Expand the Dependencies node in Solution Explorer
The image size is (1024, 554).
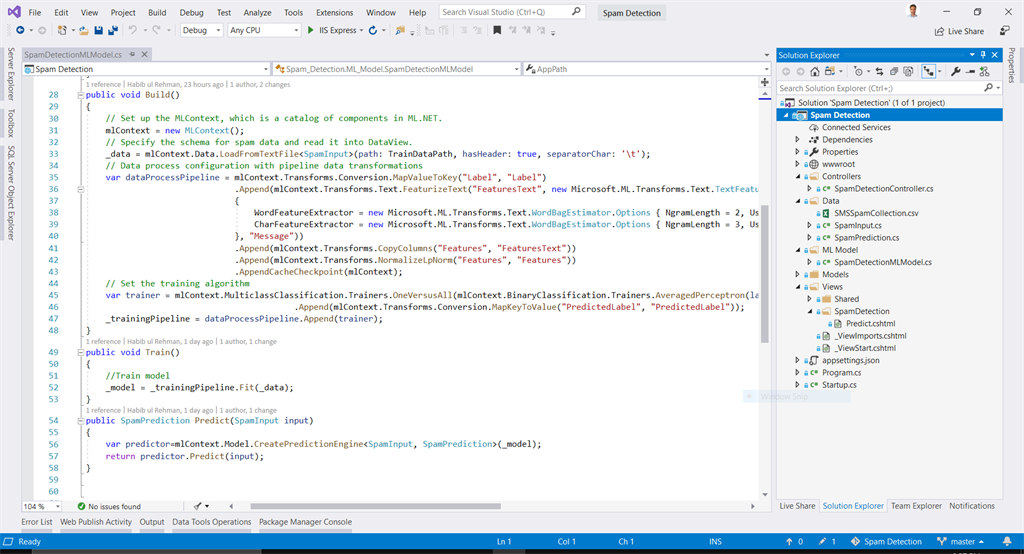tap(798, 140)
